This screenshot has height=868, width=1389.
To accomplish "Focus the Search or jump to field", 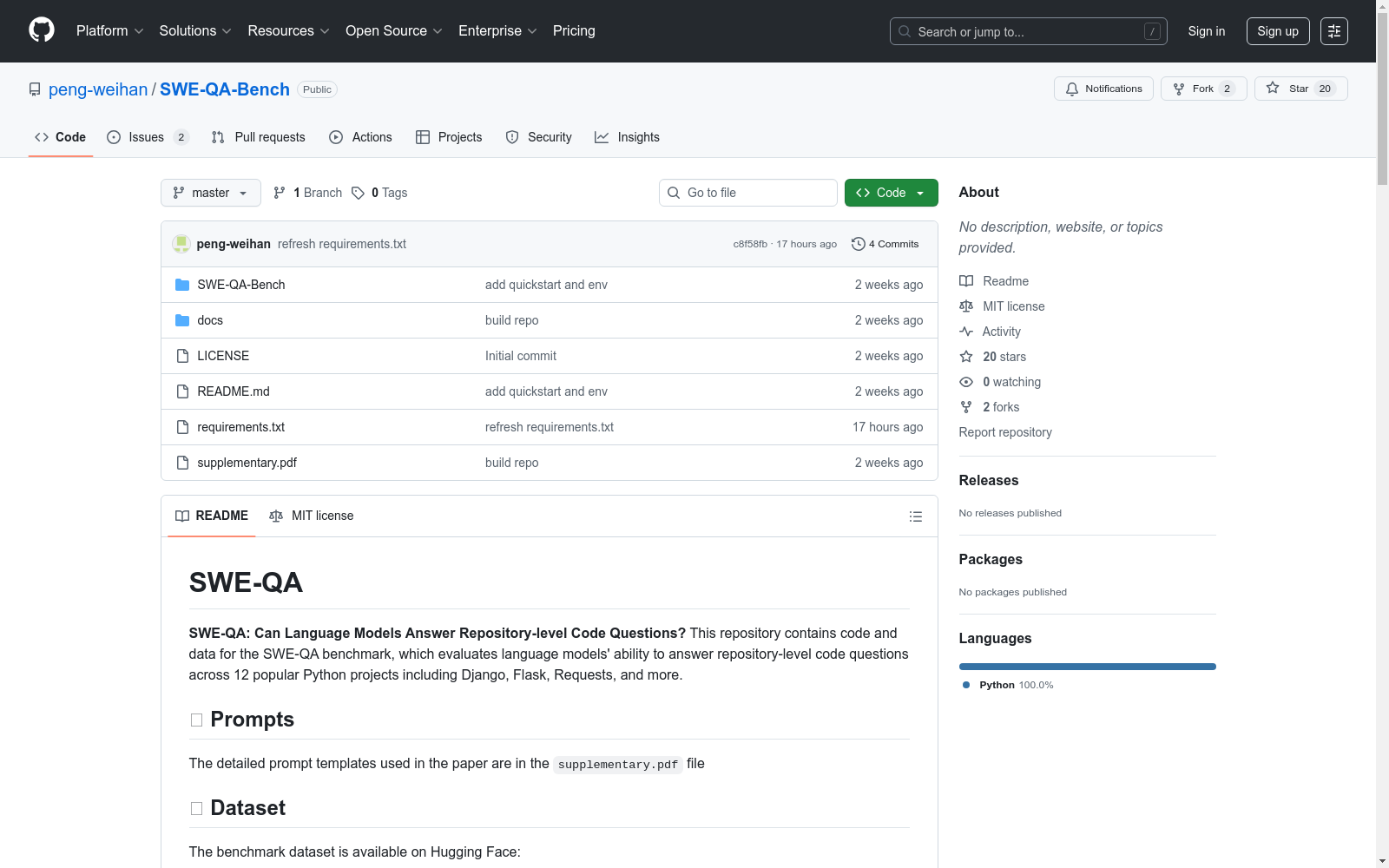I will coord(1029,31).
